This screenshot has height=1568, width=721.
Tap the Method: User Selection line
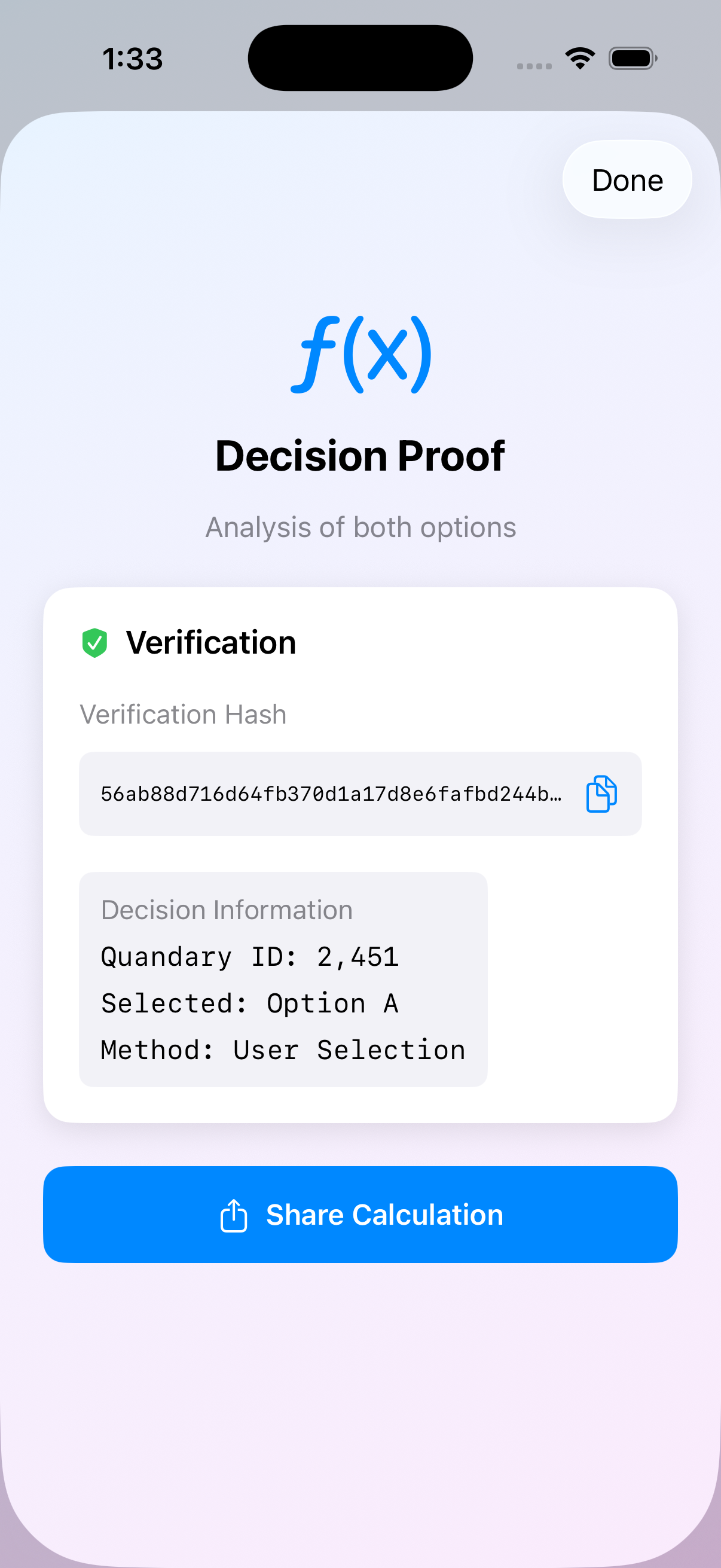coord(283,1051)
